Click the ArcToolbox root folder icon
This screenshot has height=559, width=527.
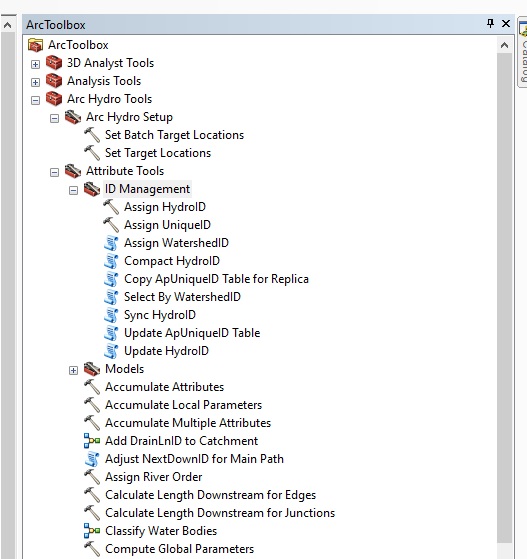[35, 45]
